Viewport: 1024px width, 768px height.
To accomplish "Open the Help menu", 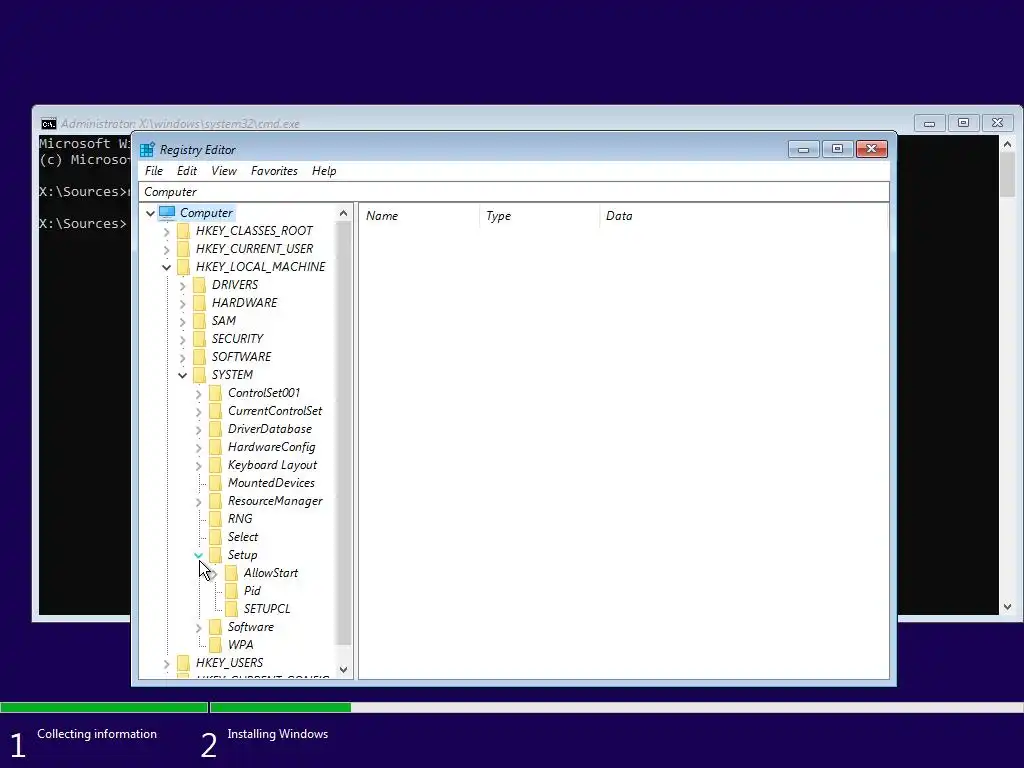I will [x=324, y=171].
